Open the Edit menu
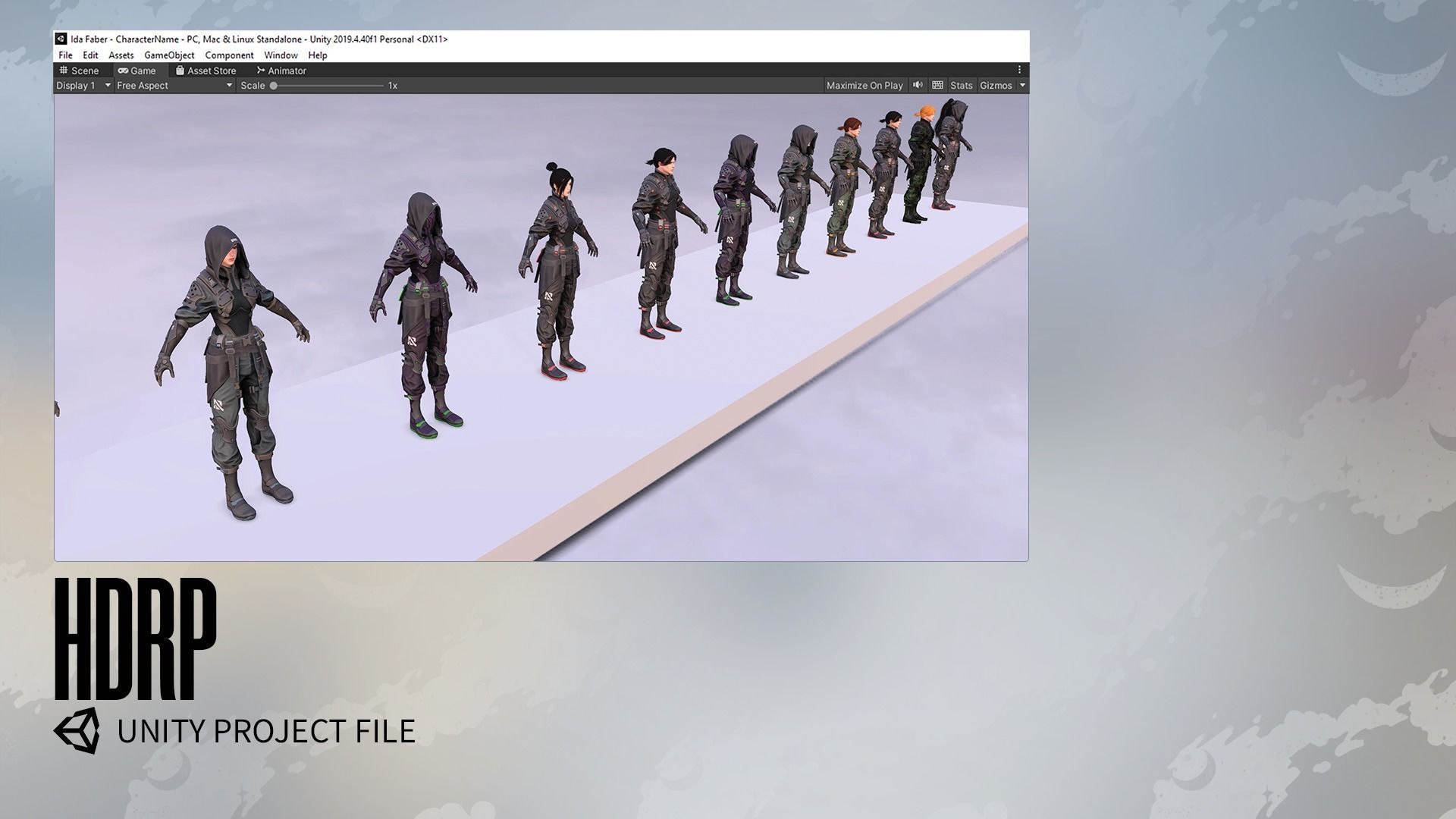 (90, 55)
